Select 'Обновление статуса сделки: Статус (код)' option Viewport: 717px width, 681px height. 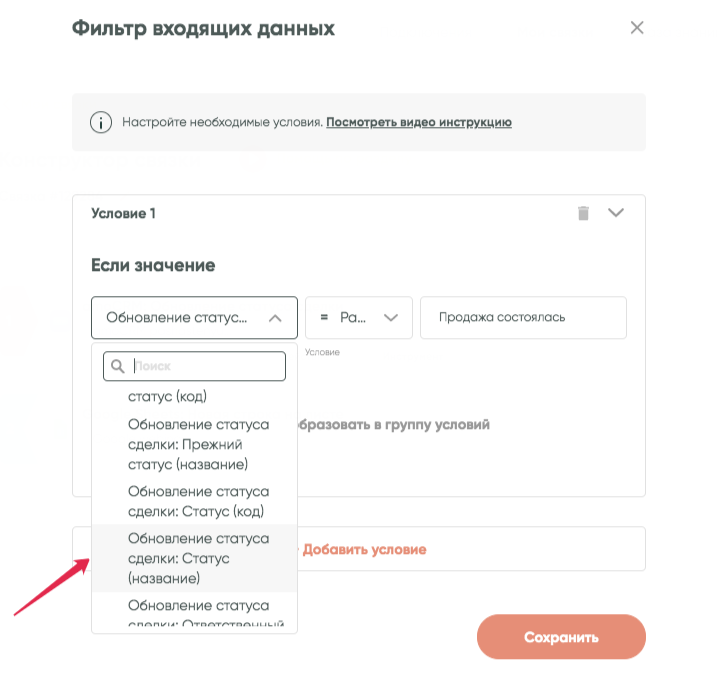pyautogui.click(x=199, y=501)
